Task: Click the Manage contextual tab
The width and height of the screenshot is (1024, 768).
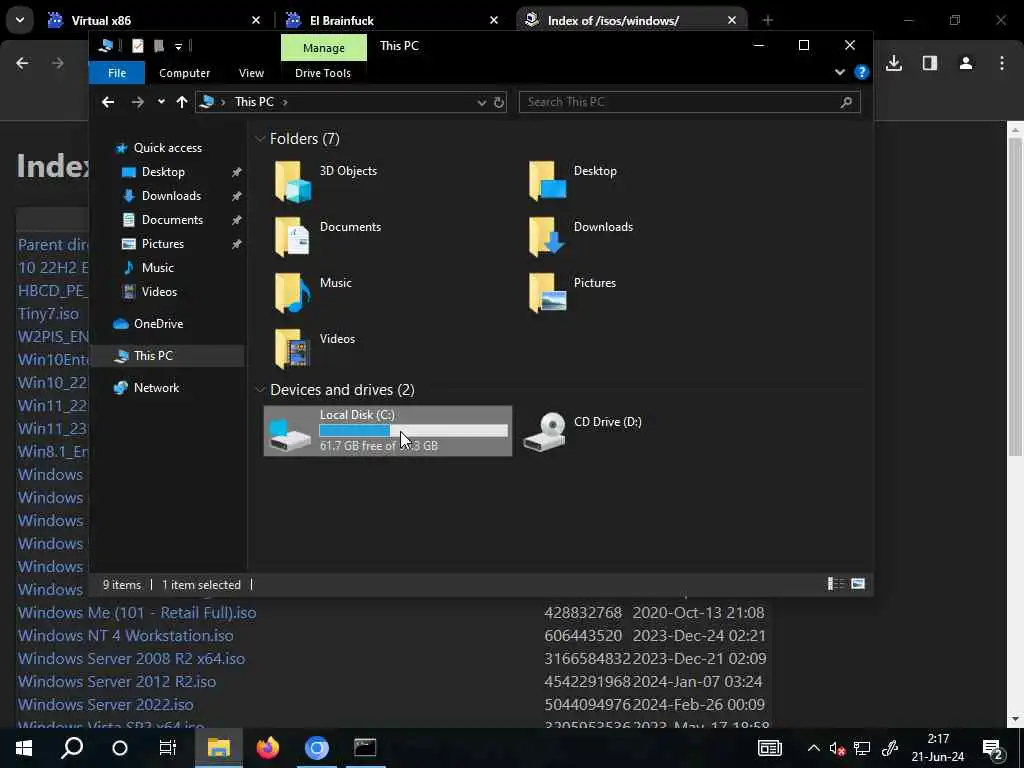Action: point(323,48)
